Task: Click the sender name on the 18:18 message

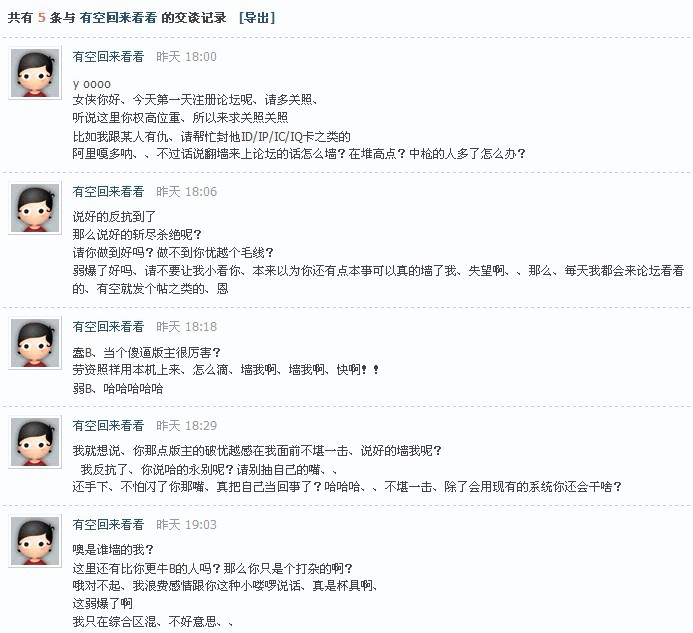Action: point(108,326)
